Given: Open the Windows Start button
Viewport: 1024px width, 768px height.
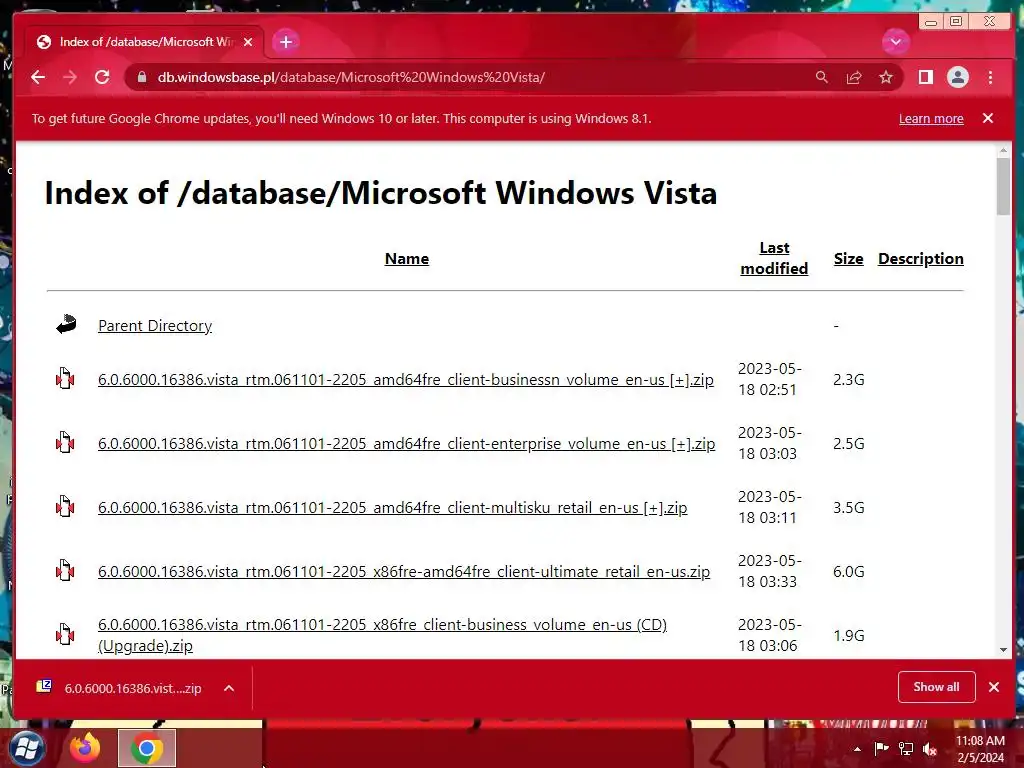Looking at the screenshot, I should click(26, 748).
